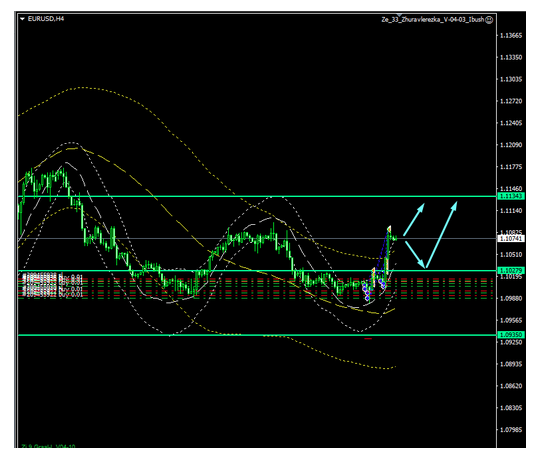Click the 1.12720 price scale value
The width and height of the screenshot is (536, 457).
point(511,101)
